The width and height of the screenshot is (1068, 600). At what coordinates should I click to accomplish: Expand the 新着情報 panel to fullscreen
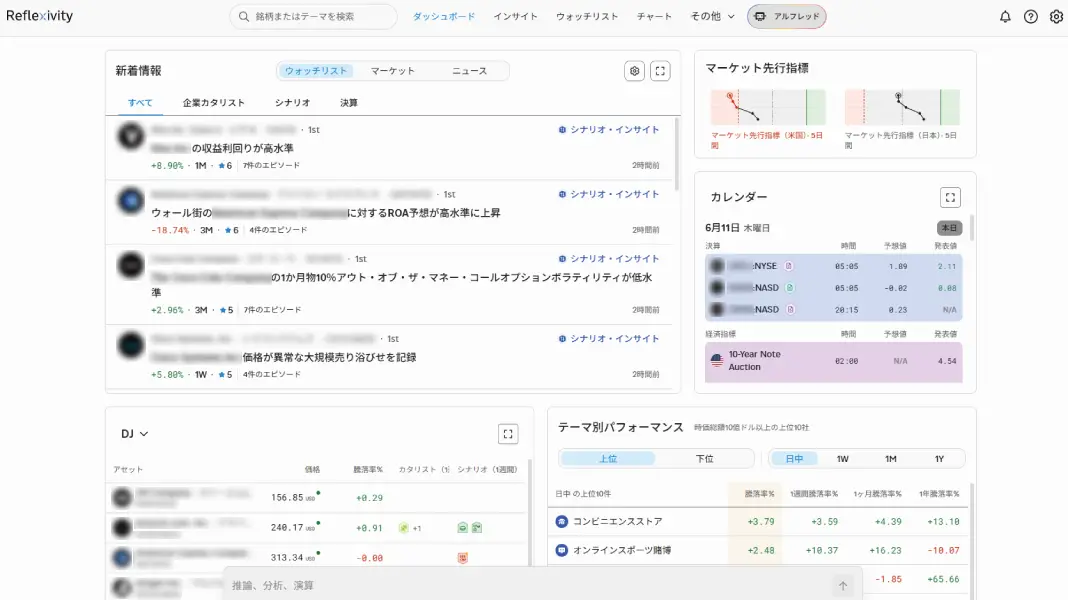(x=660, y=71)
